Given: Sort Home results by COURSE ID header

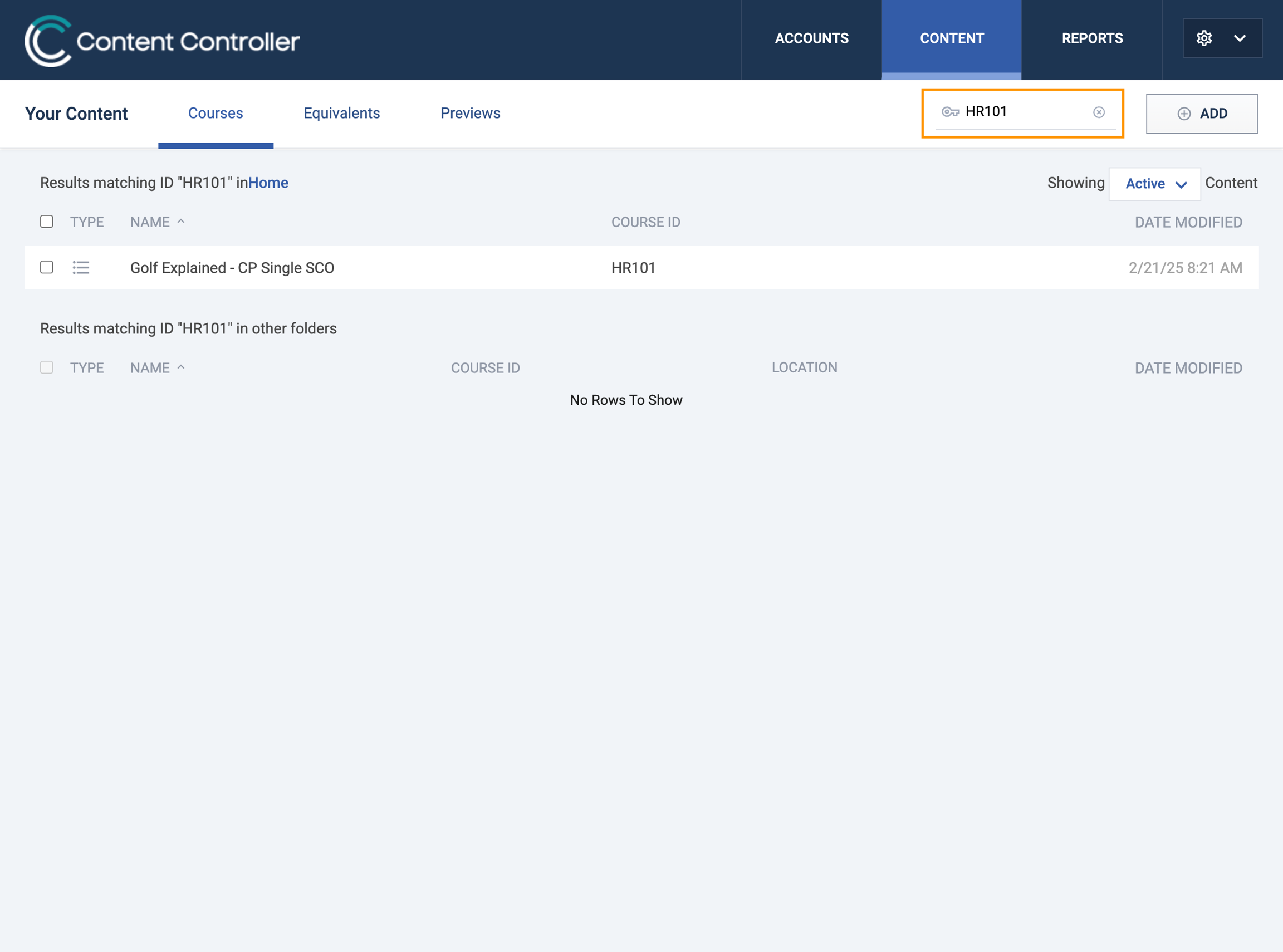Looking at the screenshot, I should pos(645,222).
